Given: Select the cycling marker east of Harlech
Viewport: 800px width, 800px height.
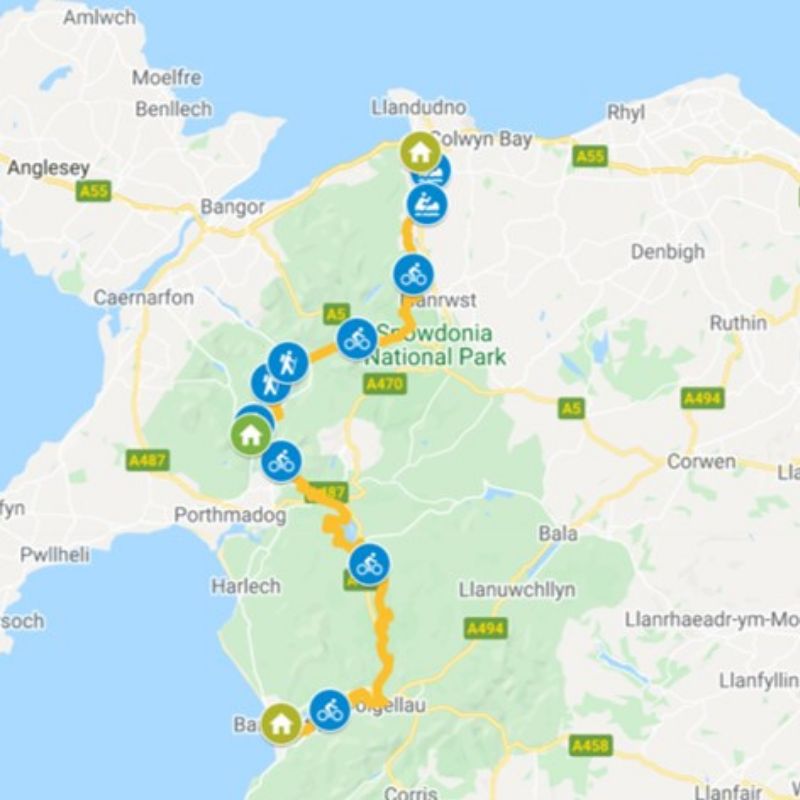Looking at the screenshot, I should pos(369,564).
